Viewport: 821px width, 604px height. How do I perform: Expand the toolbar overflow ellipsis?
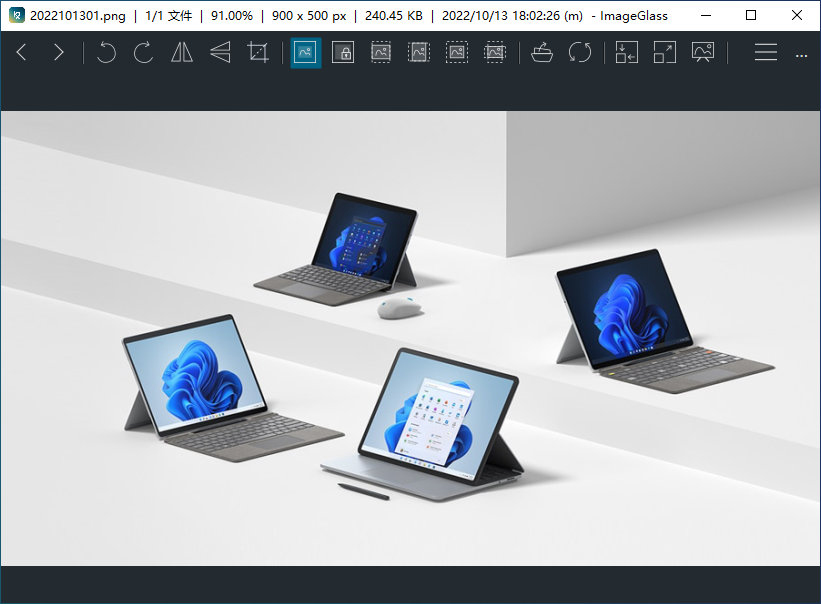[802, 55]
